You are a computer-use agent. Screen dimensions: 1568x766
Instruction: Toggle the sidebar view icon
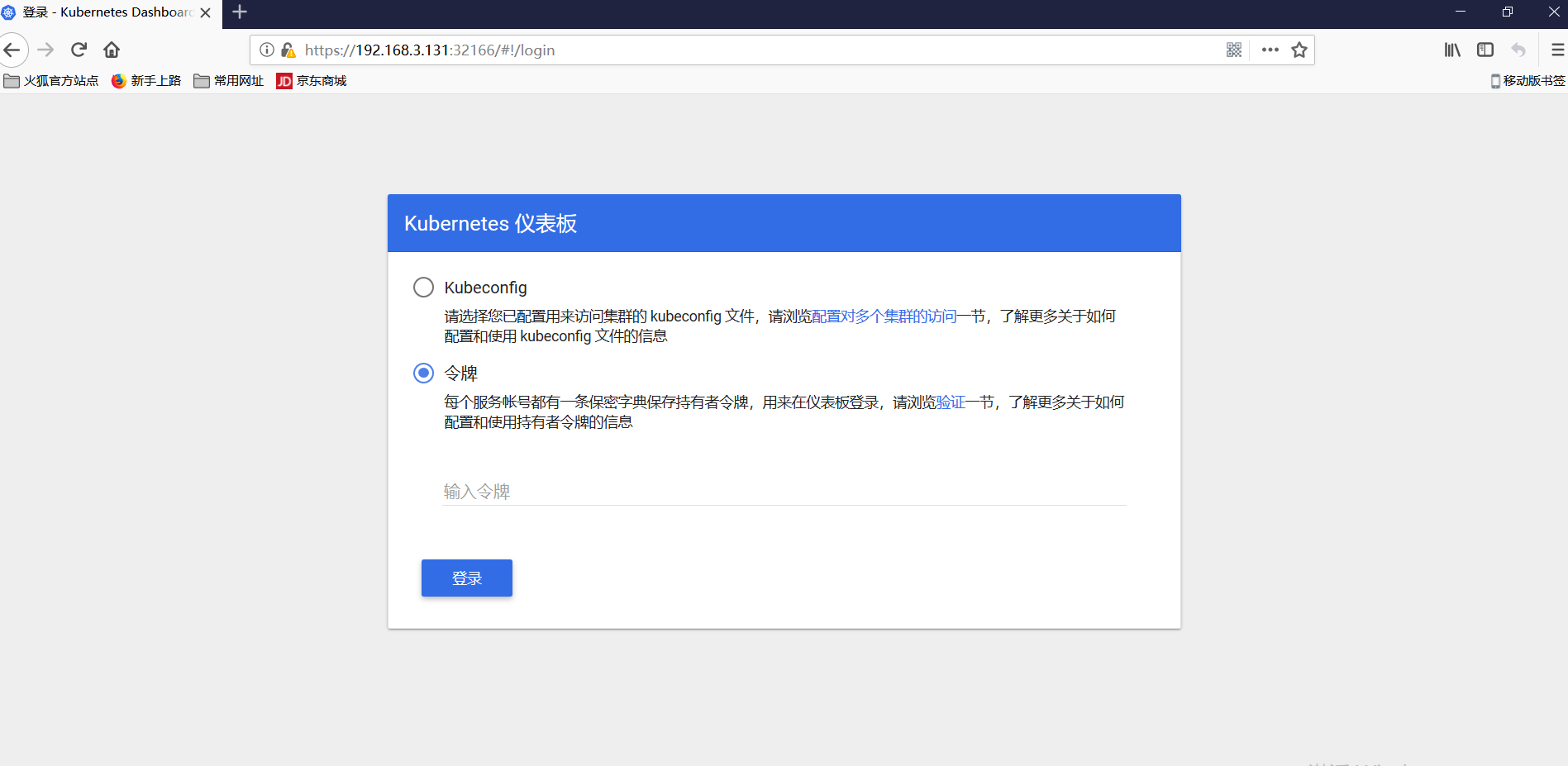click(x=1485, y=50)
